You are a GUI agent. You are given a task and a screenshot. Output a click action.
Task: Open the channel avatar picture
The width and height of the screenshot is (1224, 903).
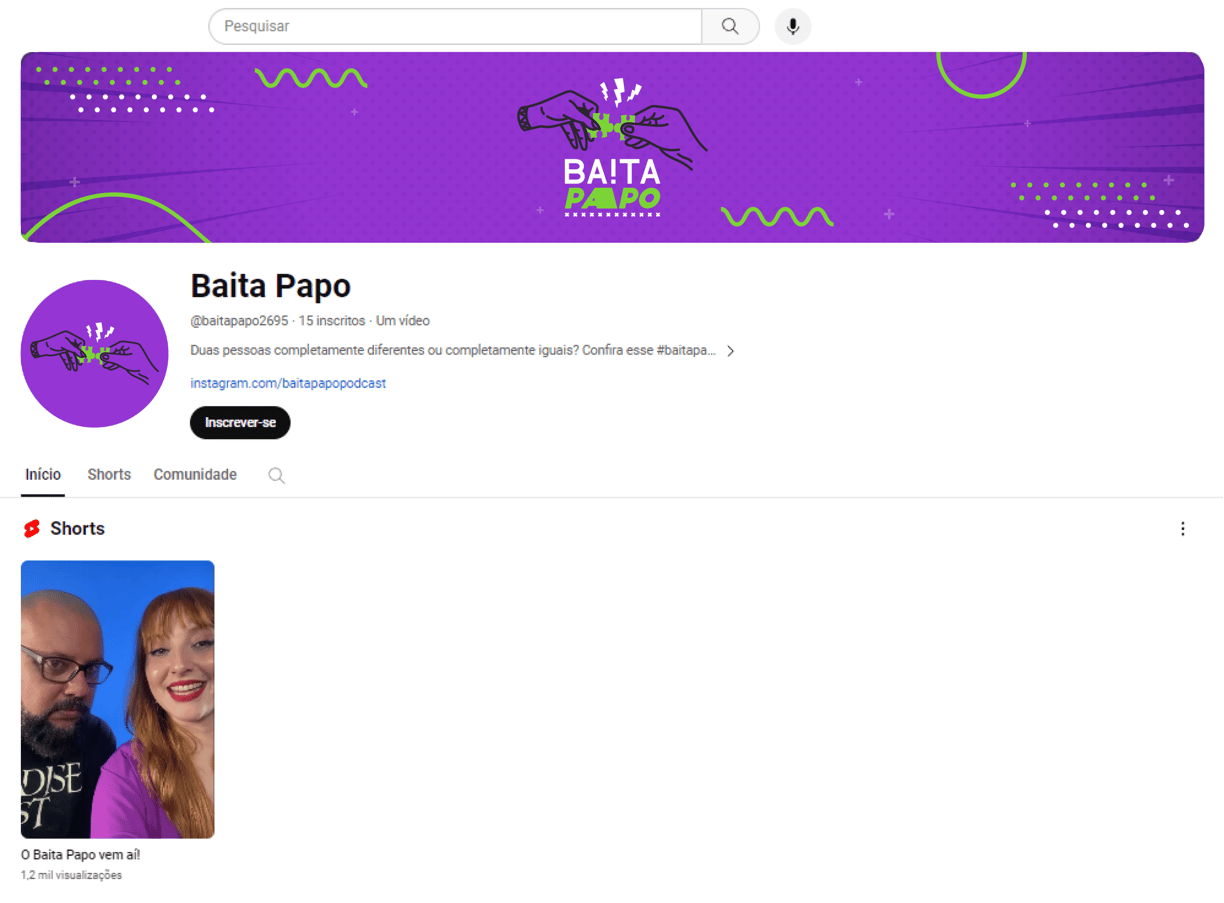point(95,354)
